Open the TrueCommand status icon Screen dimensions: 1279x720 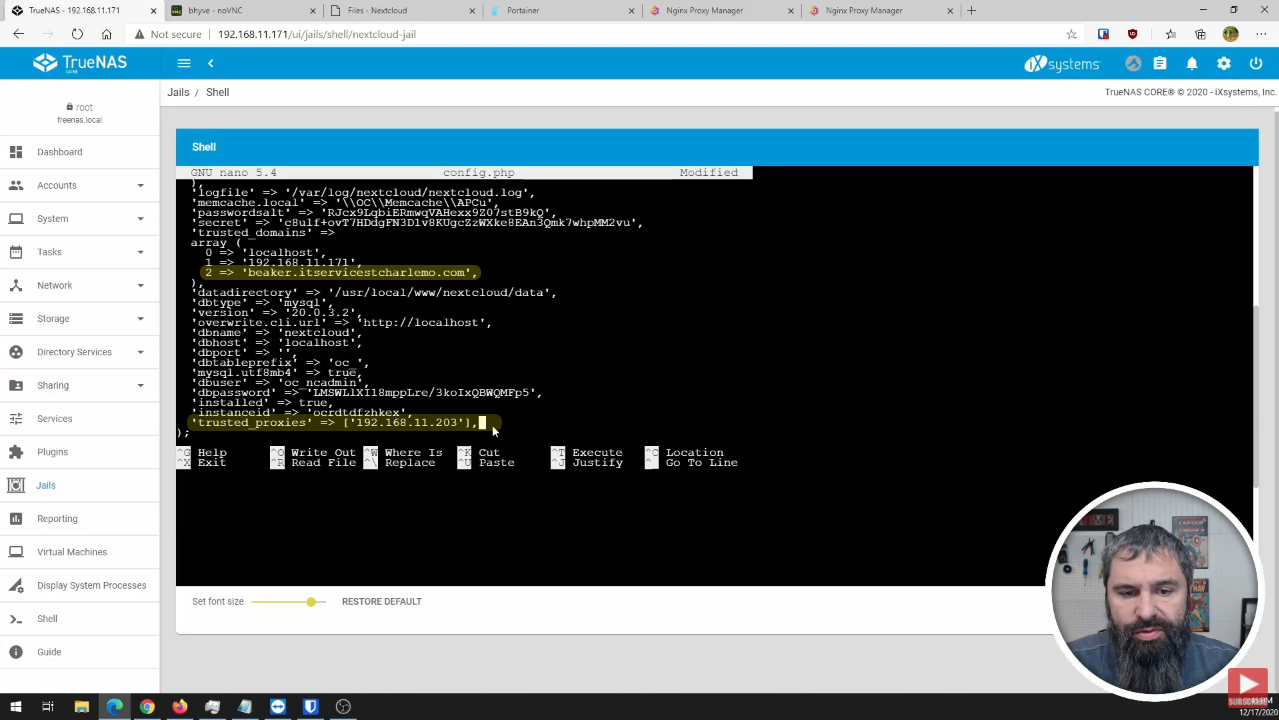pos(1133,63)
